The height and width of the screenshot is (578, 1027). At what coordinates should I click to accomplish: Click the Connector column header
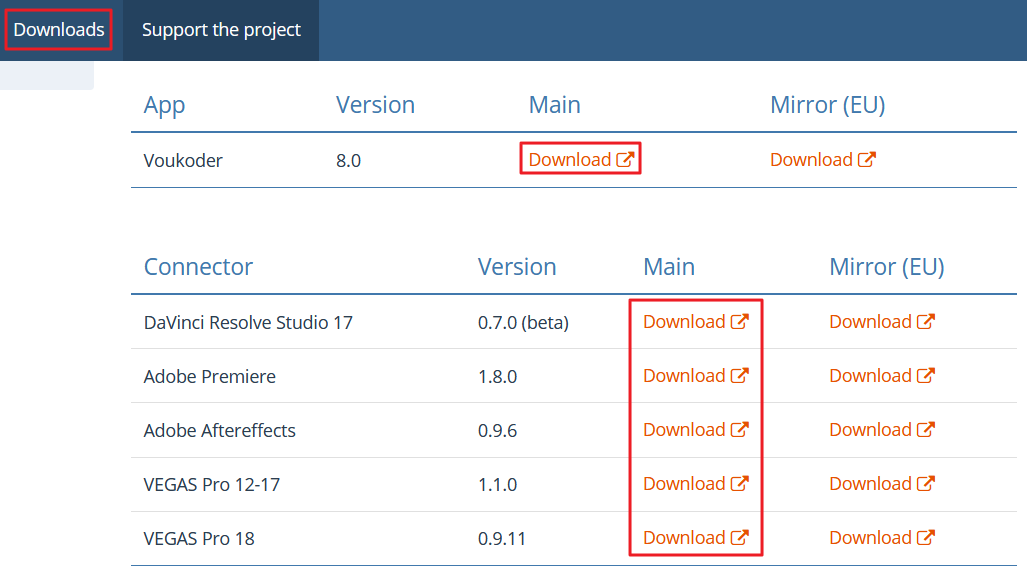coord(198,267)
